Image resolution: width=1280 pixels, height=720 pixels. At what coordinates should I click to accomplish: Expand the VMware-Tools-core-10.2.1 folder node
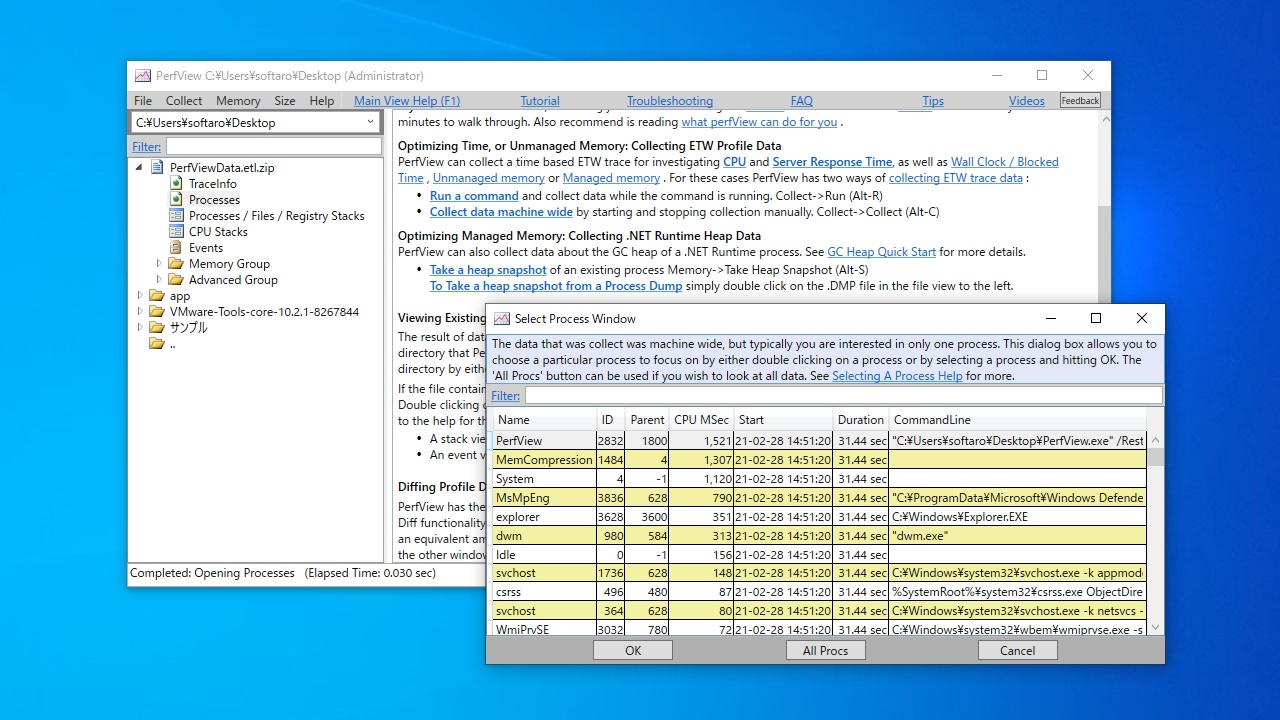point(140,312)
